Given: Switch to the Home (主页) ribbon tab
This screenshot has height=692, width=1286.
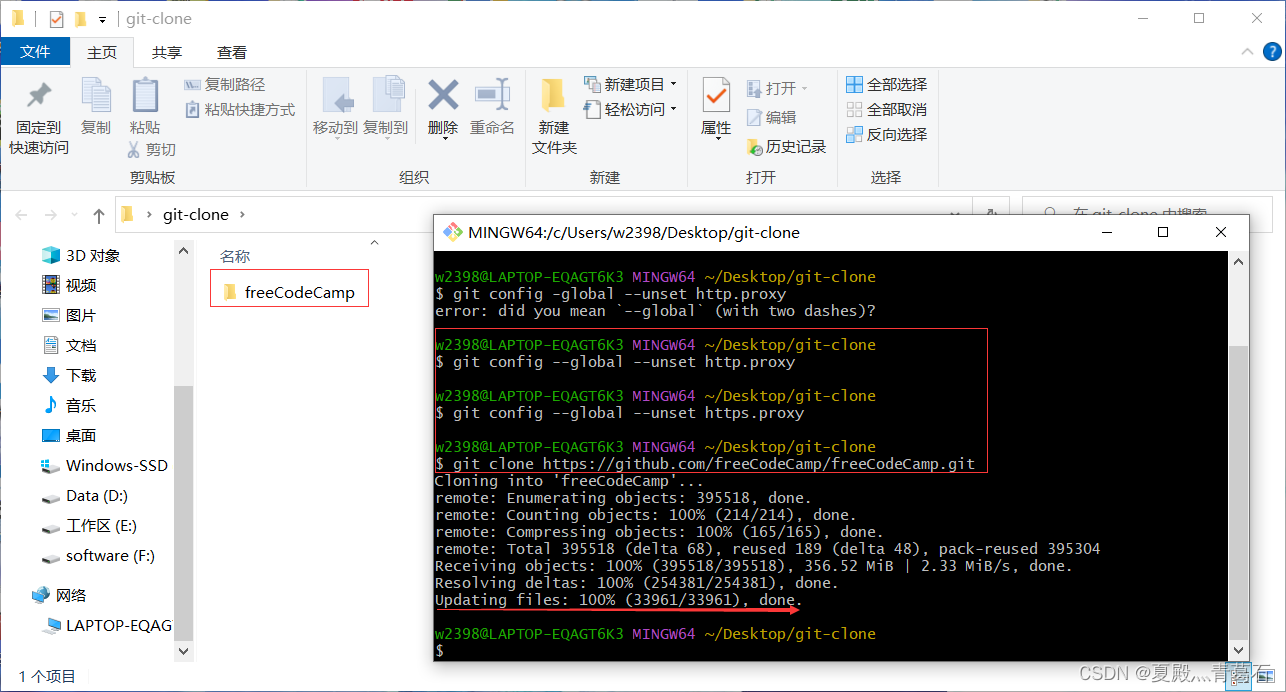Looking at the screenshot, I should pos(102,52).
